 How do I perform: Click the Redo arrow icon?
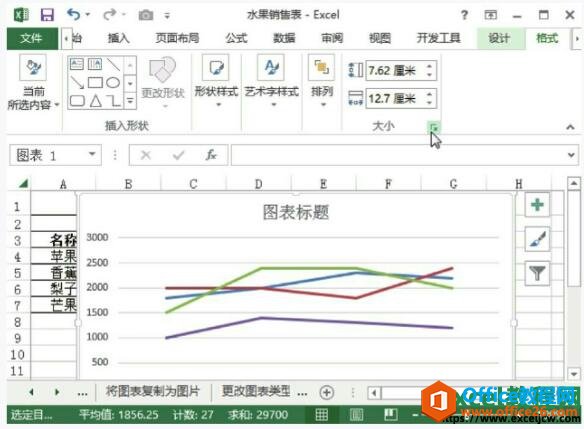(109, 15)
